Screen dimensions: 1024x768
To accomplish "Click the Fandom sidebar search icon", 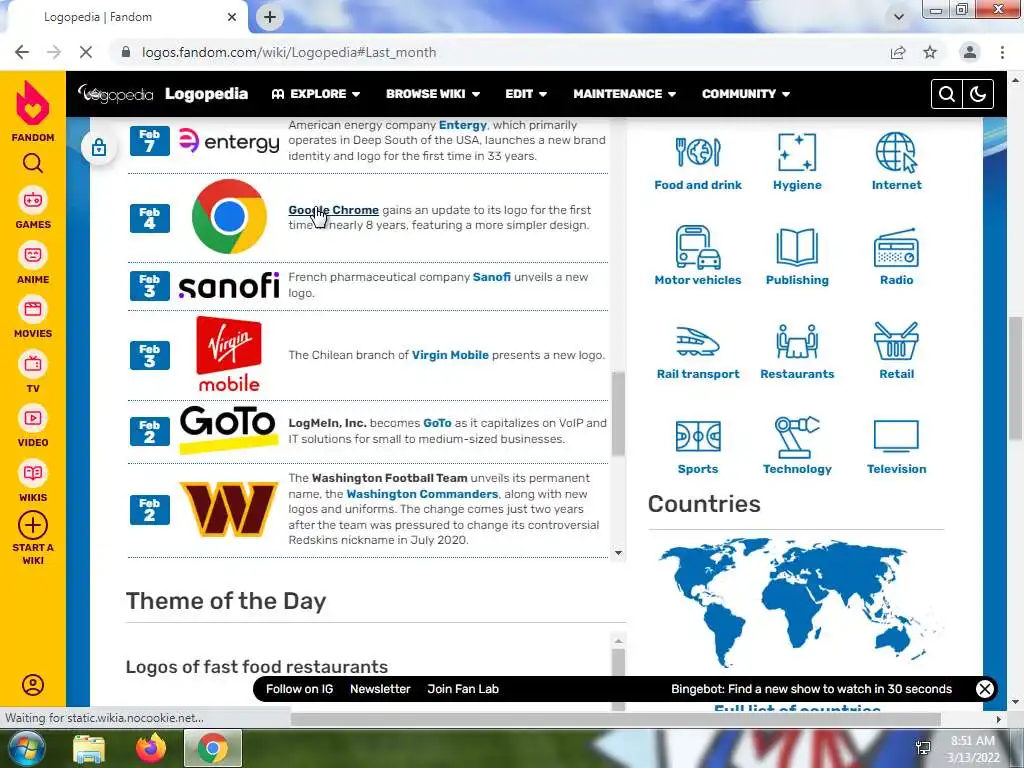I will [33, 163].
